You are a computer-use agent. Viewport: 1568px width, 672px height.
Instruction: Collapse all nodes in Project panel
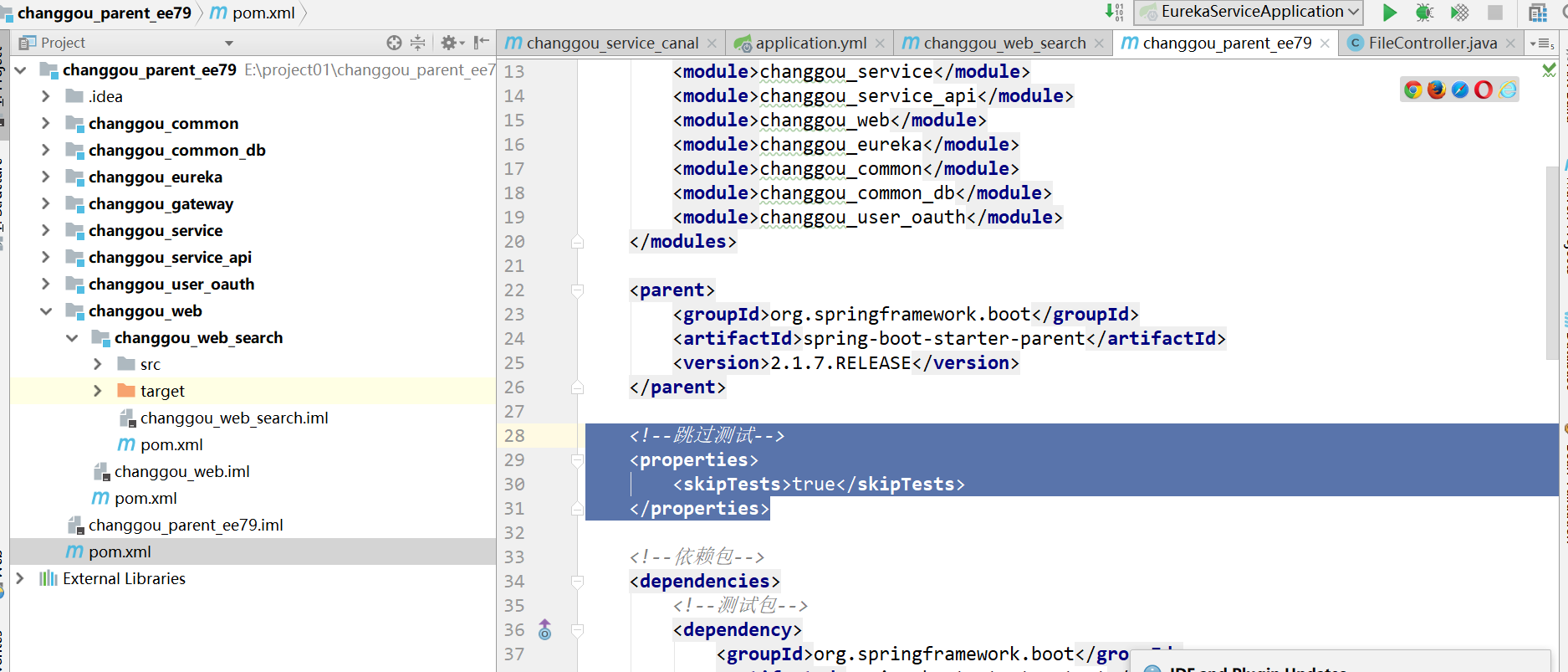coord(418,43)
